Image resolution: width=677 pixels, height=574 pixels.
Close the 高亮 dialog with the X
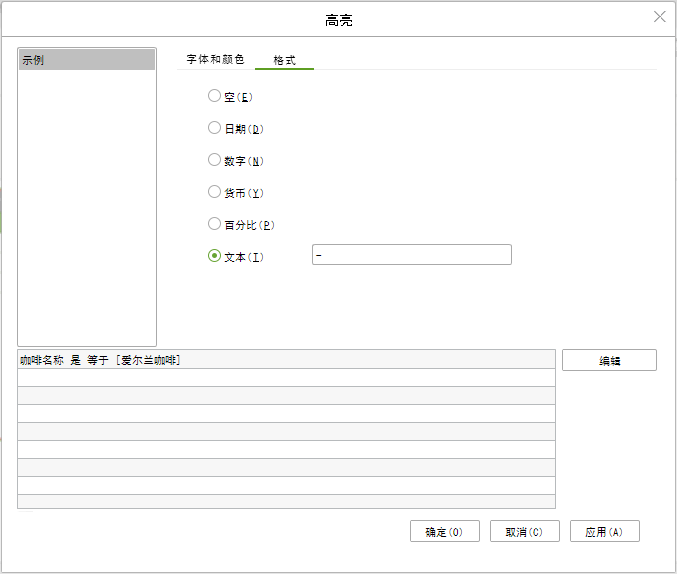[659, 17]
